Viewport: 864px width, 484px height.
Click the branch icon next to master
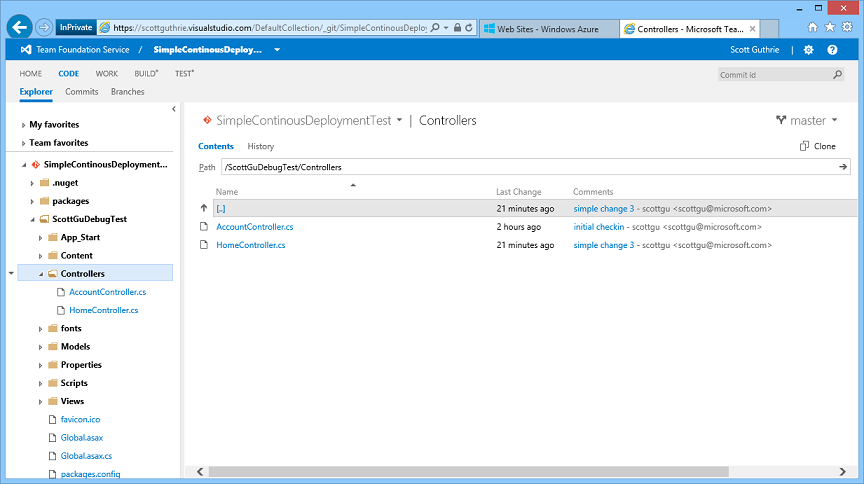(x=781, y=120)
